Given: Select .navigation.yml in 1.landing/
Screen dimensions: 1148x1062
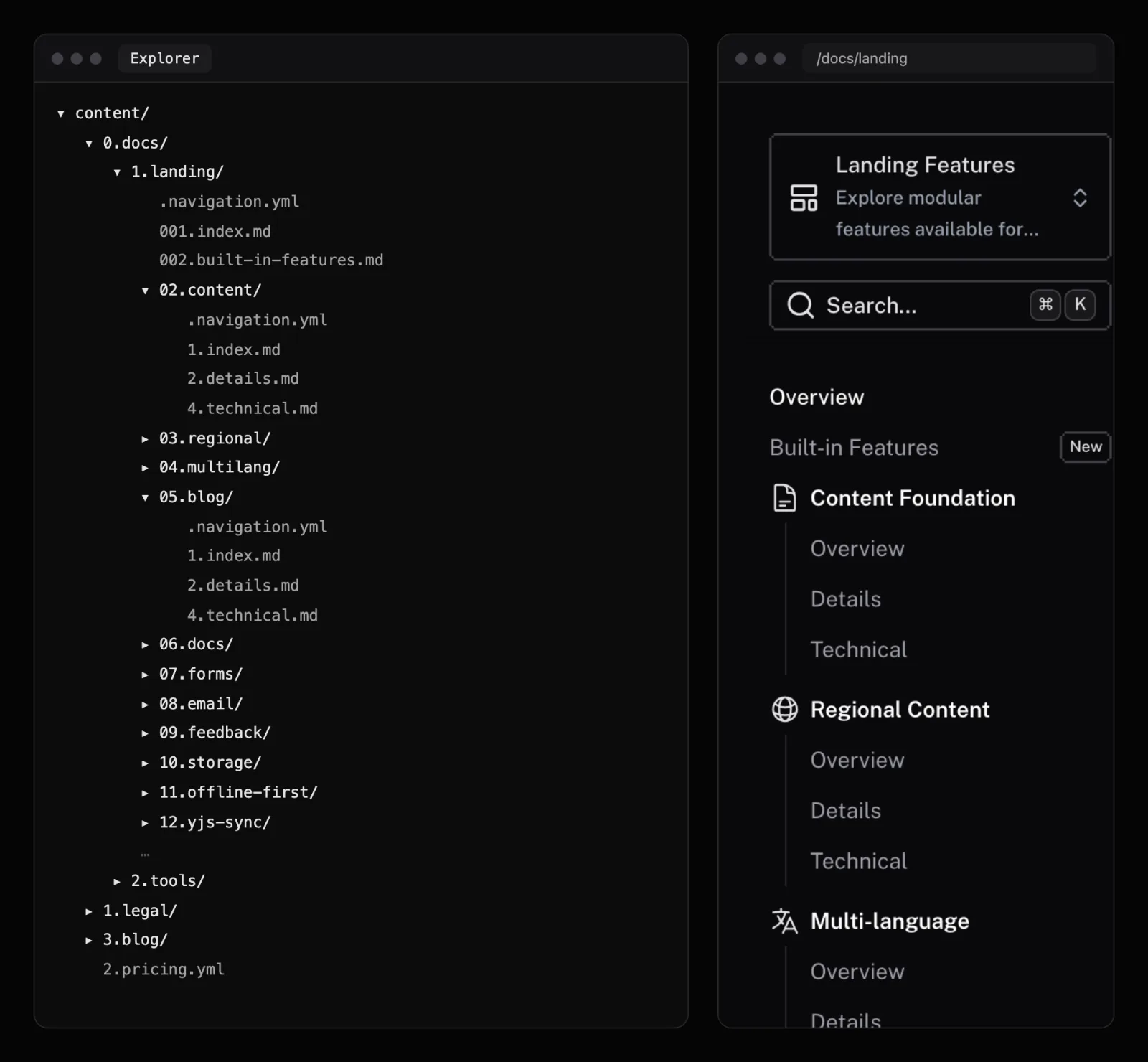Looking at the screenshot, I should 230,202.
